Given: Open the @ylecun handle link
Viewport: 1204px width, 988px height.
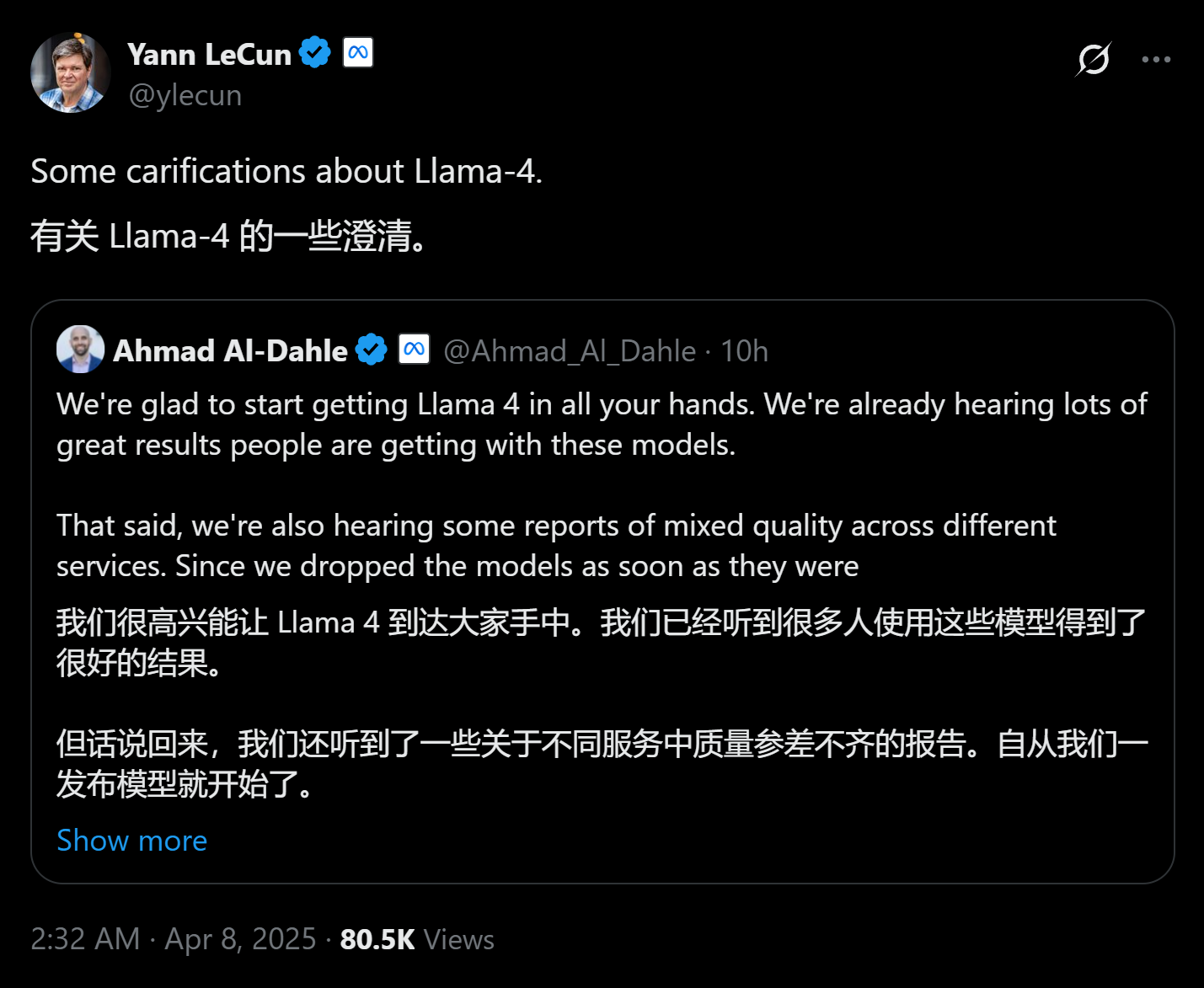Looking at the screenshot, I should coord(185,95).
